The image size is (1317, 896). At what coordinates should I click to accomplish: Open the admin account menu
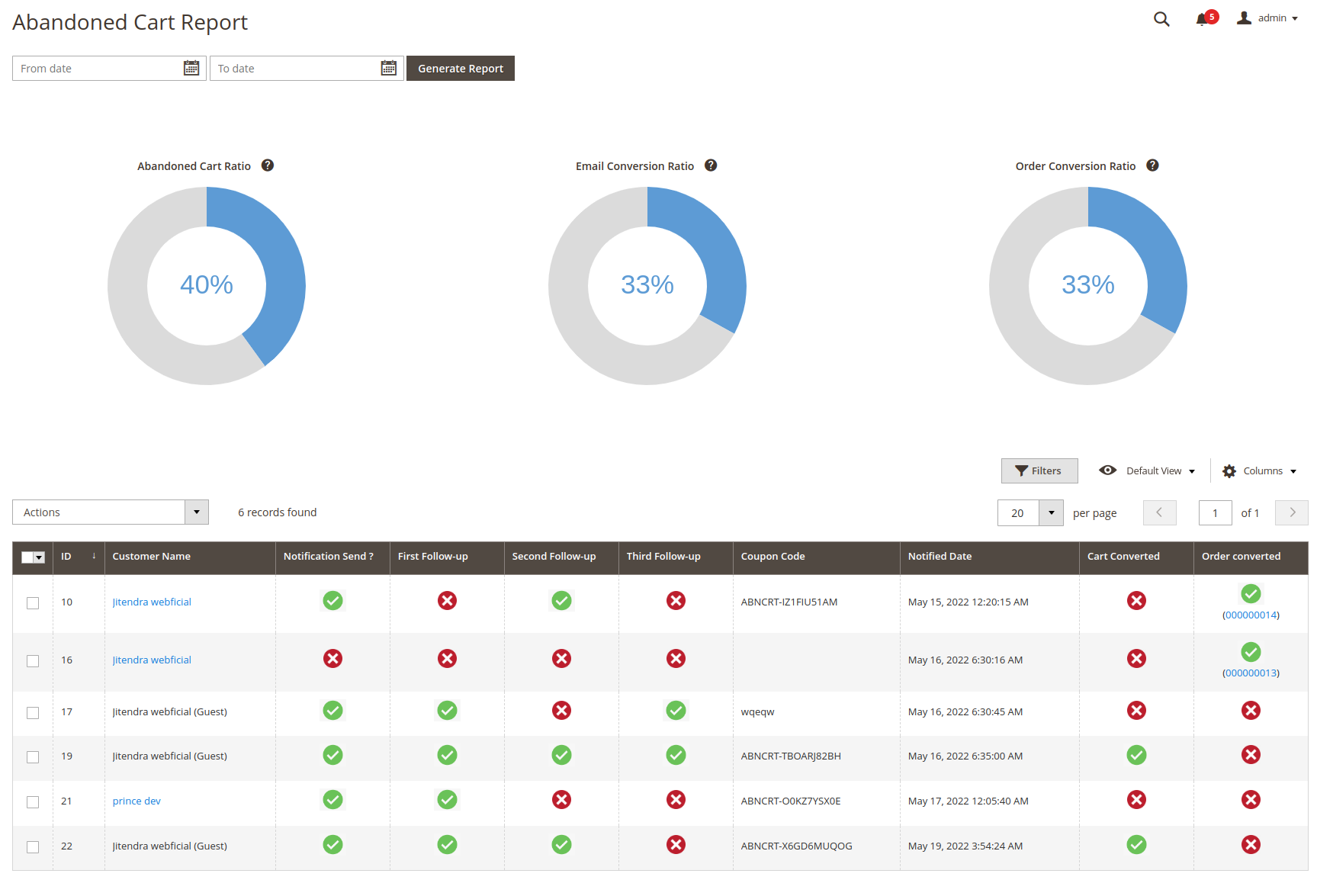coord(1267,18)
